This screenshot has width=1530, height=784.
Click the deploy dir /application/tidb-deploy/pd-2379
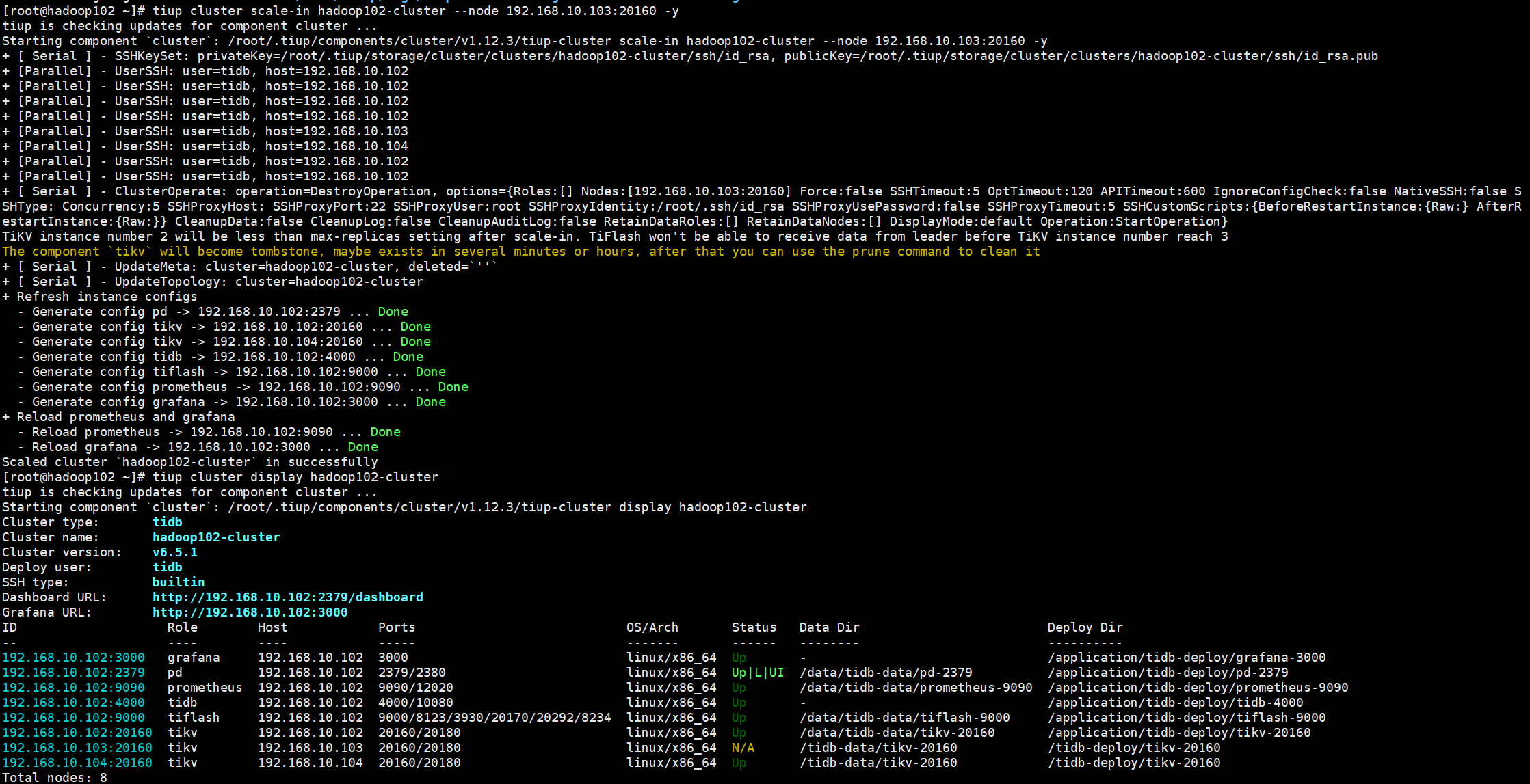(1168, 673)
